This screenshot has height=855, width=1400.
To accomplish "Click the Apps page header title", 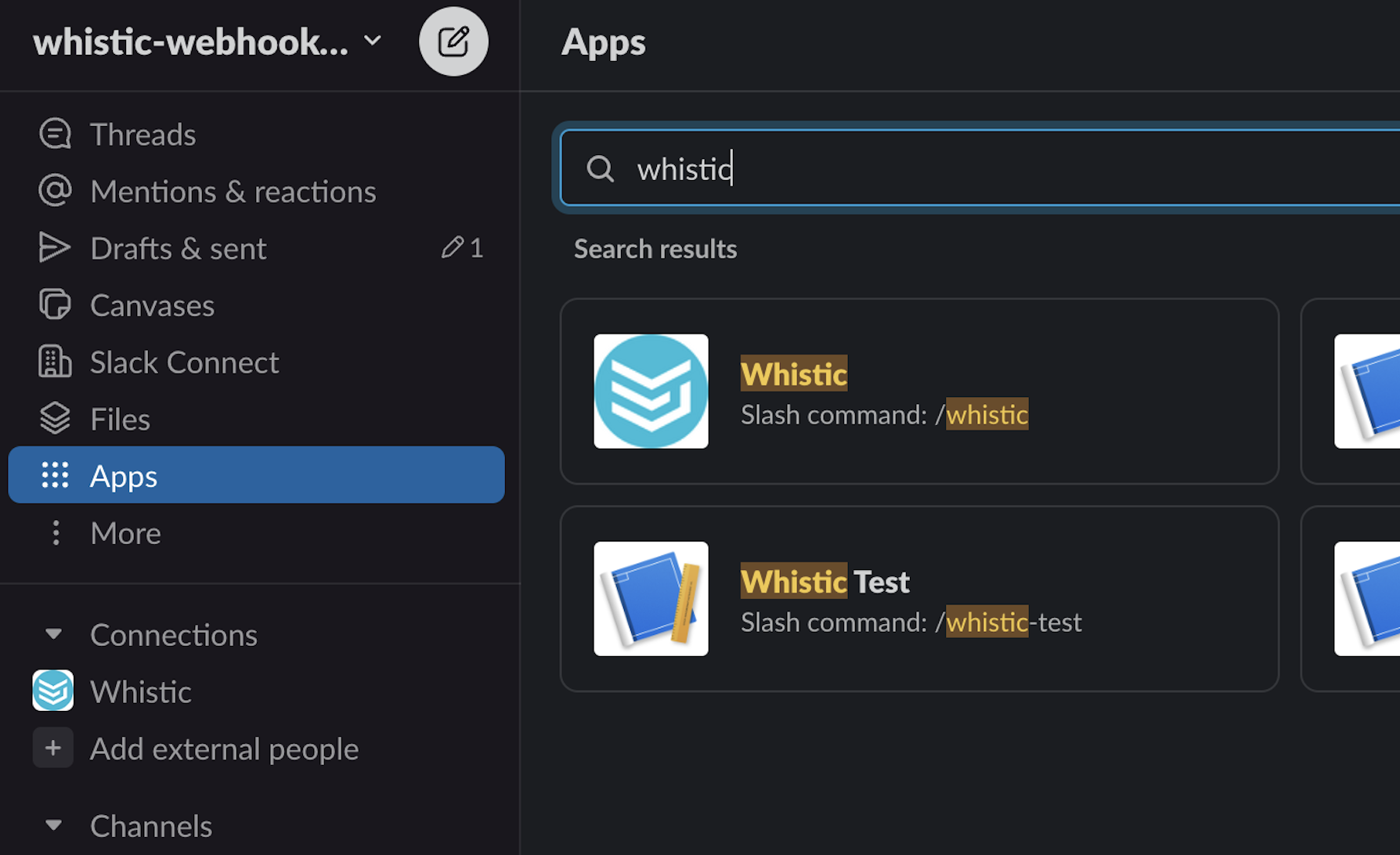I will tap(604, 42).
